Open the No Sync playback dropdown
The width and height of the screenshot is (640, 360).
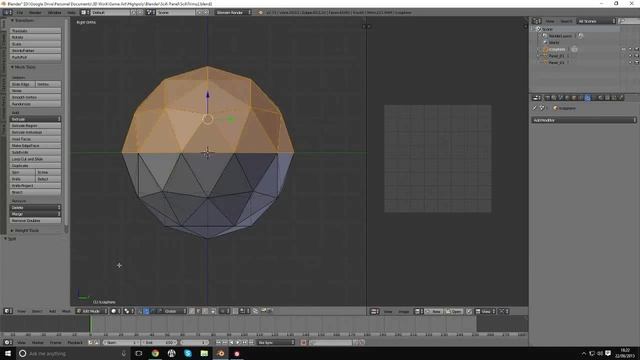[276, 342]
